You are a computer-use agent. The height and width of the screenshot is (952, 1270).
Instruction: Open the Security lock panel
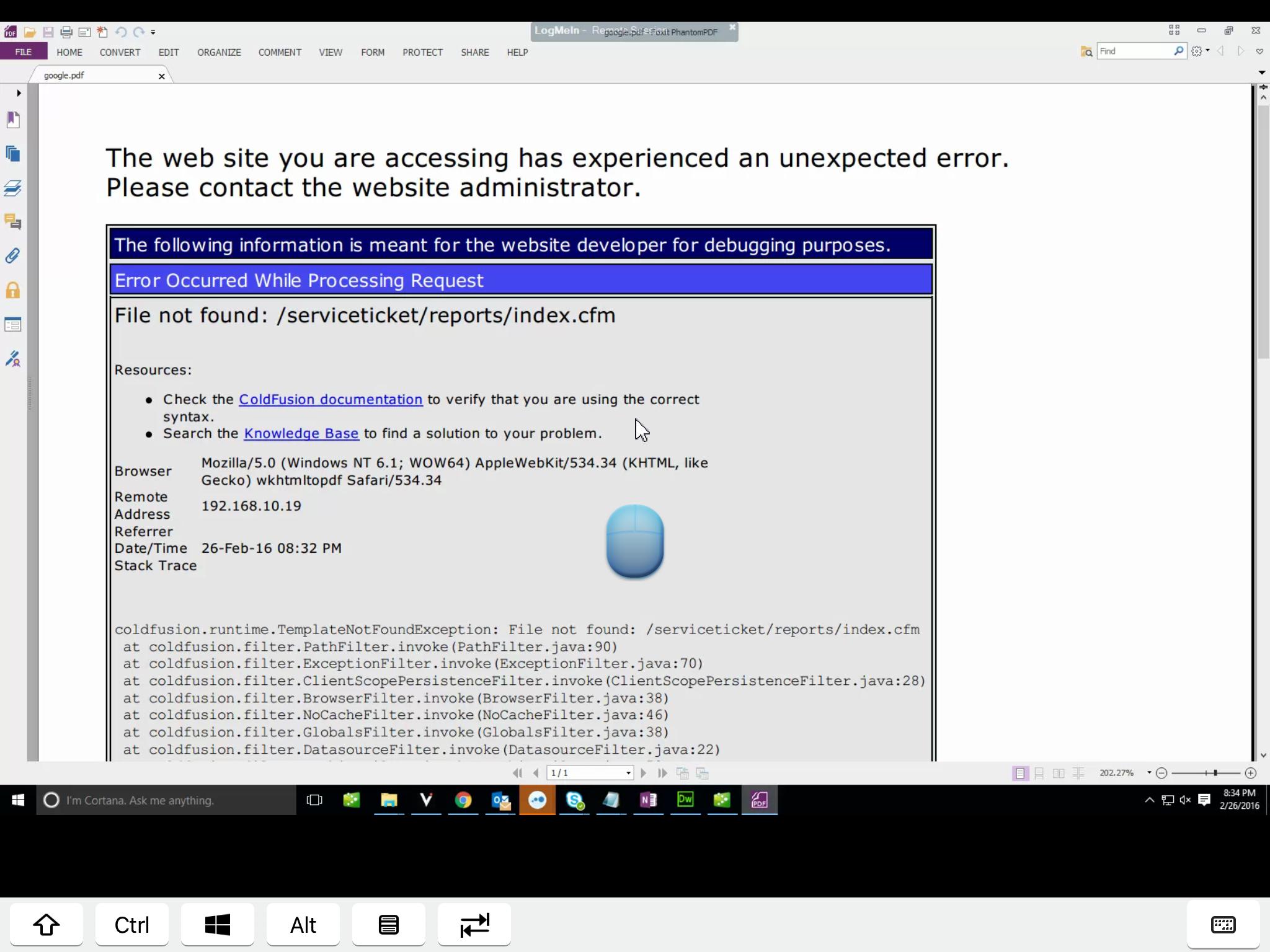point(13,290)
